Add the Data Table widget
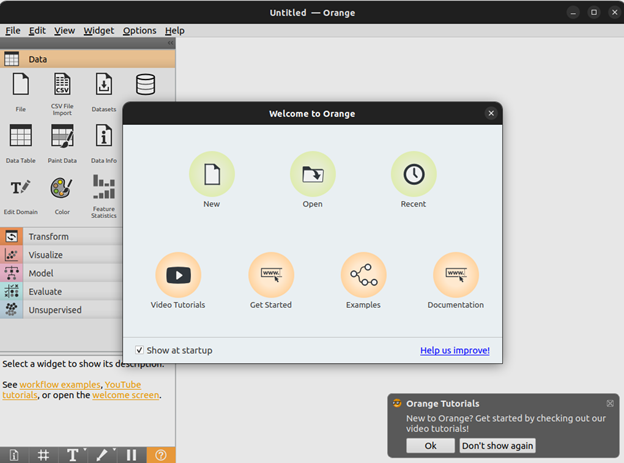This screenshot has height=463, width=624. point(21,144)
